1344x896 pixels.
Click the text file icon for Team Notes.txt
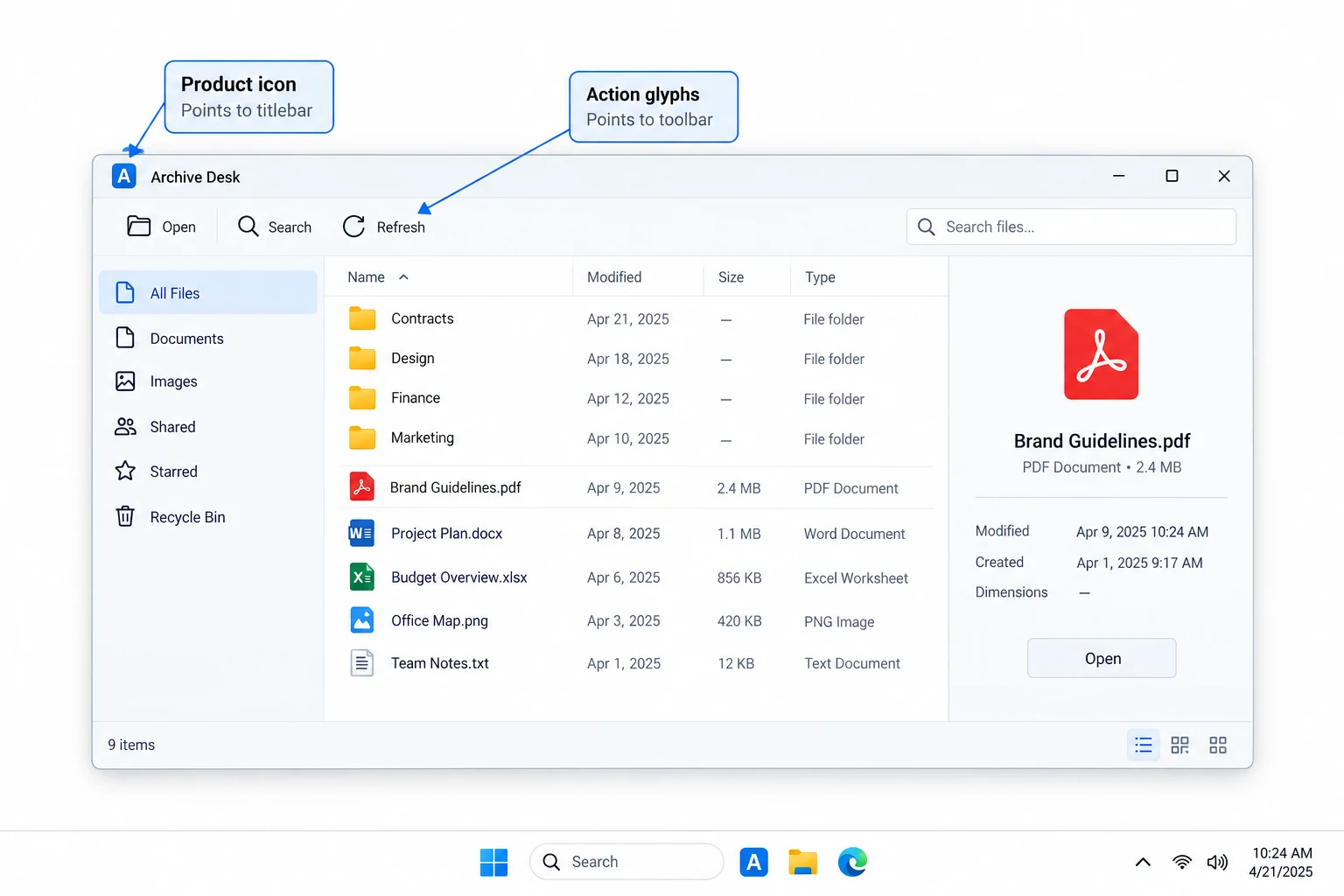362,663
